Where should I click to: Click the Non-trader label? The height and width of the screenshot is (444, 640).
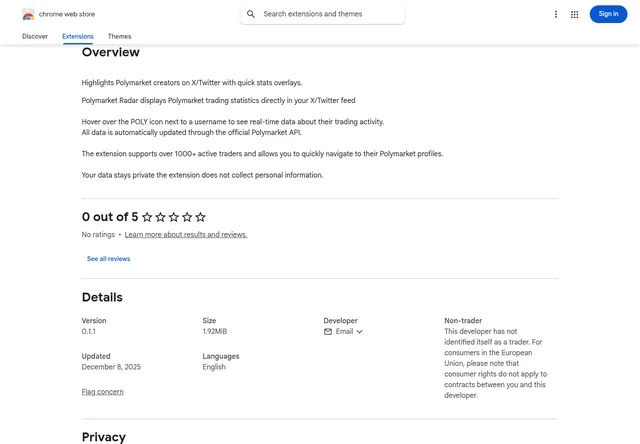[x=463, y=321]
